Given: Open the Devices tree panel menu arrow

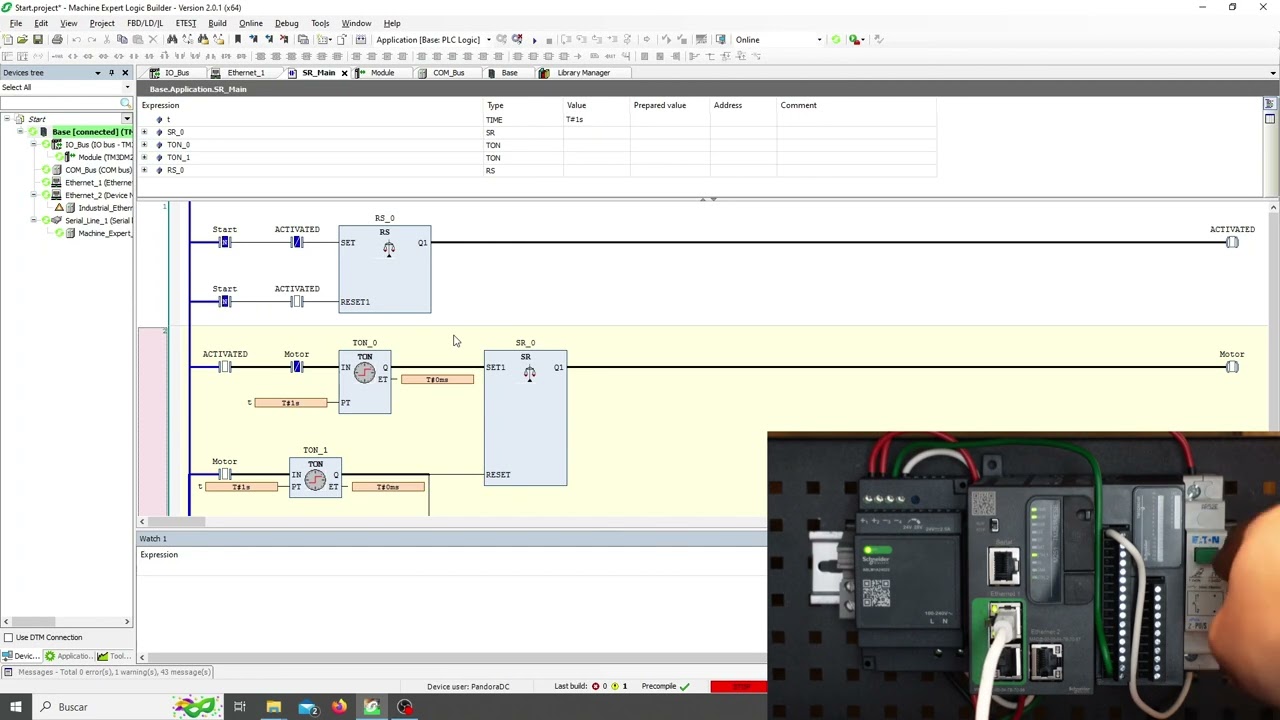Looking at the screenshot, I should [x=97, y=73].
